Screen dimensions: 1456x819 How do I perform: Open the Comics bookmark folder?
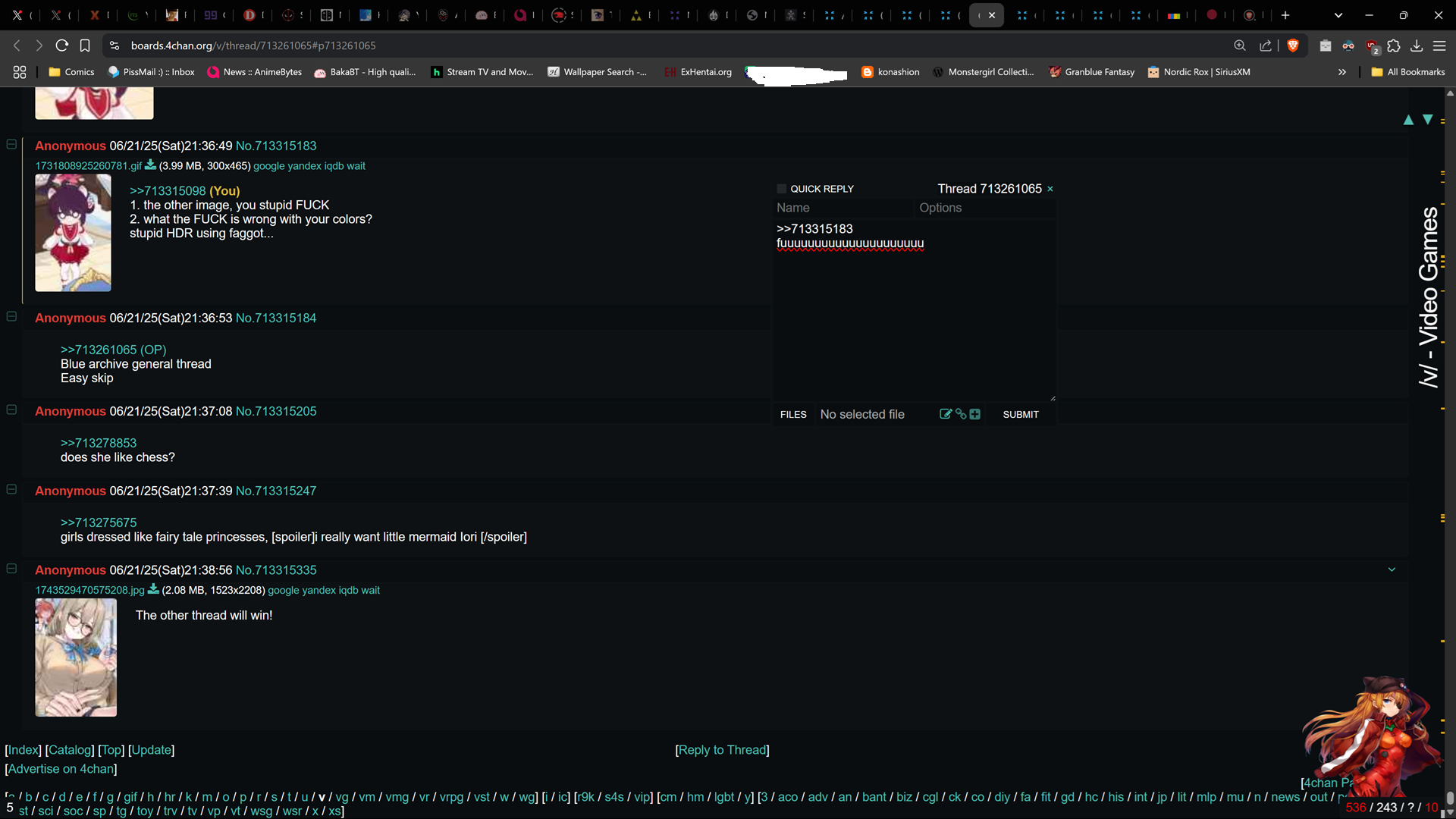[x=71, y=72]
